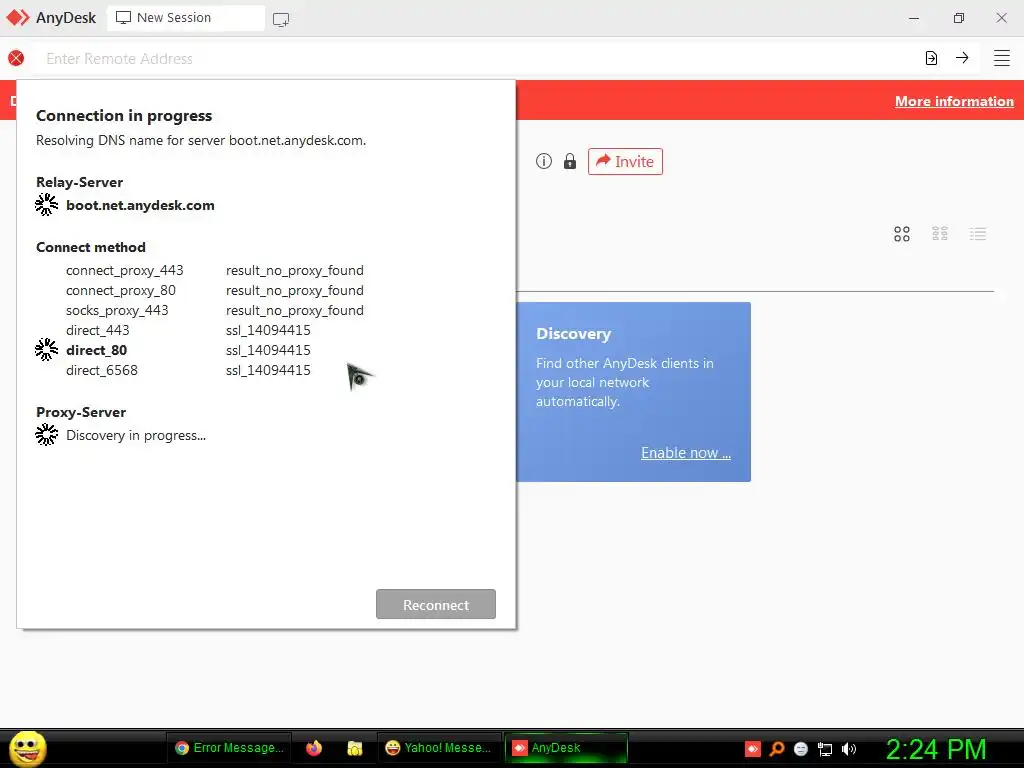The height and width of the screenshot is (768, 1024).
Task: Restore down the AnyDesk window
Action: 958,18
